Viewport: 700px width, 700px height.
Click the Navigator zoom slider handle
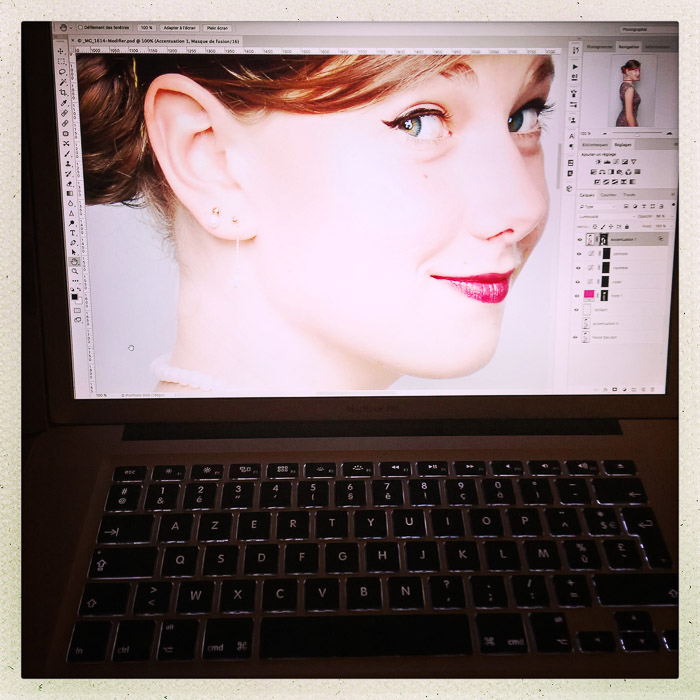click(638, 135)
